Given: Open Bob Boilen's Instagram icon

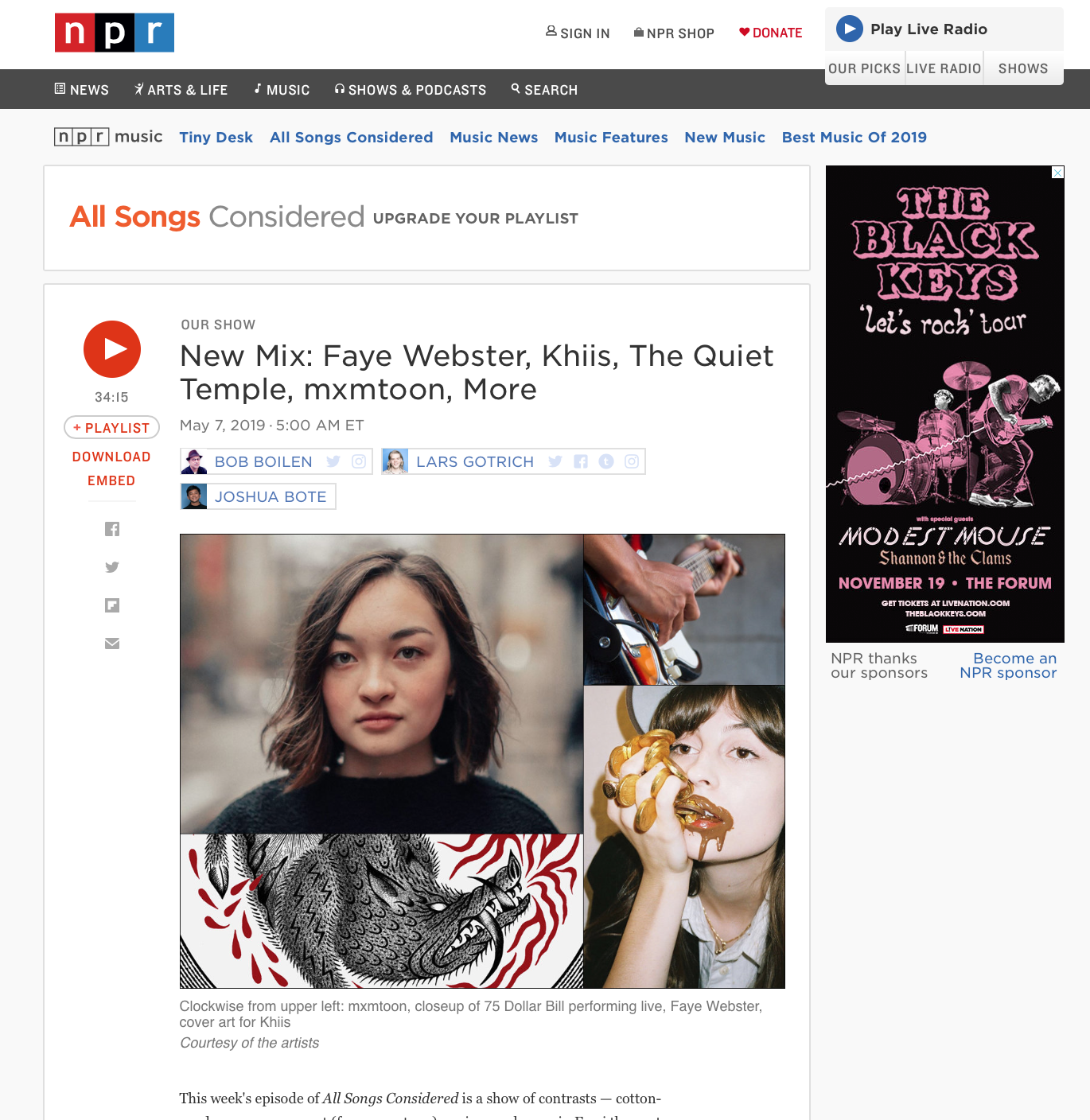Looking at the screenshot, I should 359,461.
